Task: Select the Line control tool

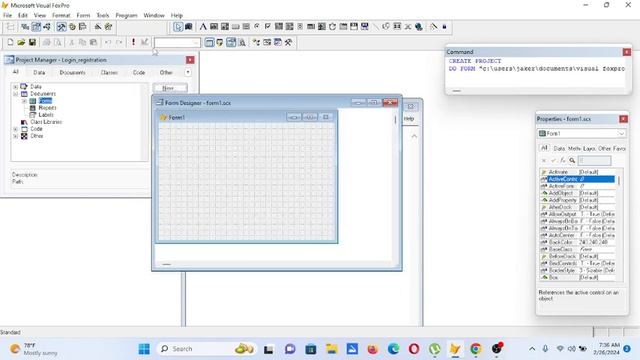Action: click(x=376, y=27)
